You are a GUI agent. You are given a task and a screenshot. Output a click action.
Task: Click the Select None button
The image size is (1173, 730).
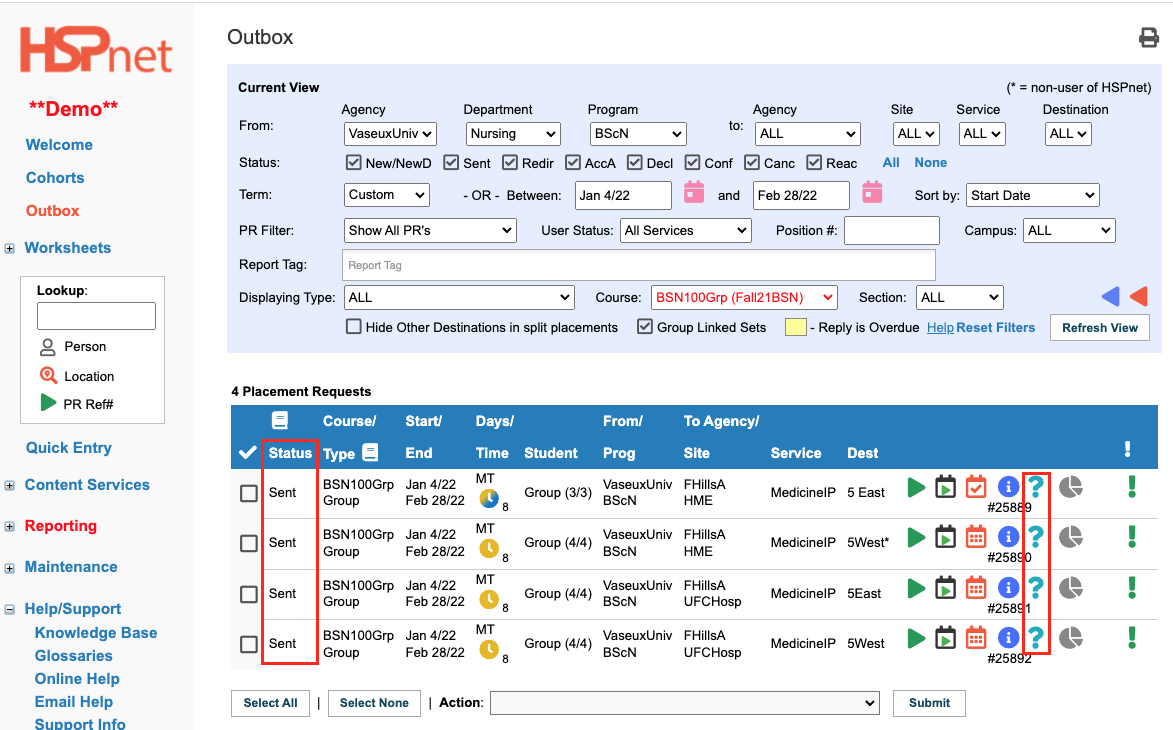click(374, 703)
